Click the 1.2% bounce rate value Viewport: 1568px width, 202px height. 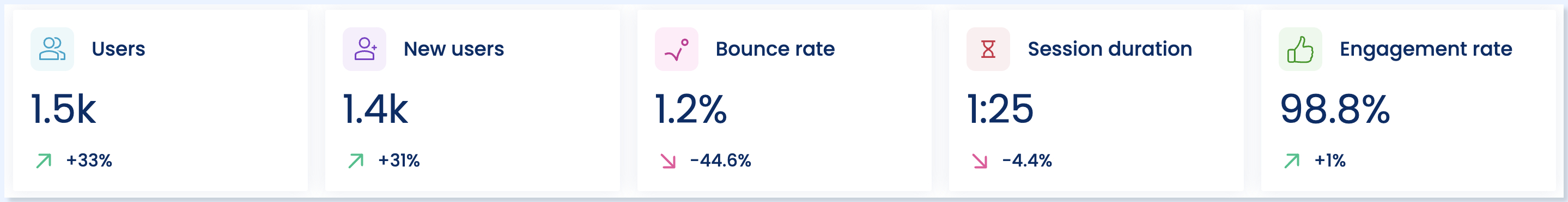(x=691, y=110)
